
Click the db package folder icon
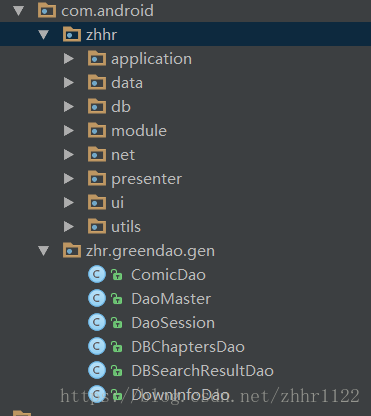(x=97, y=106)
